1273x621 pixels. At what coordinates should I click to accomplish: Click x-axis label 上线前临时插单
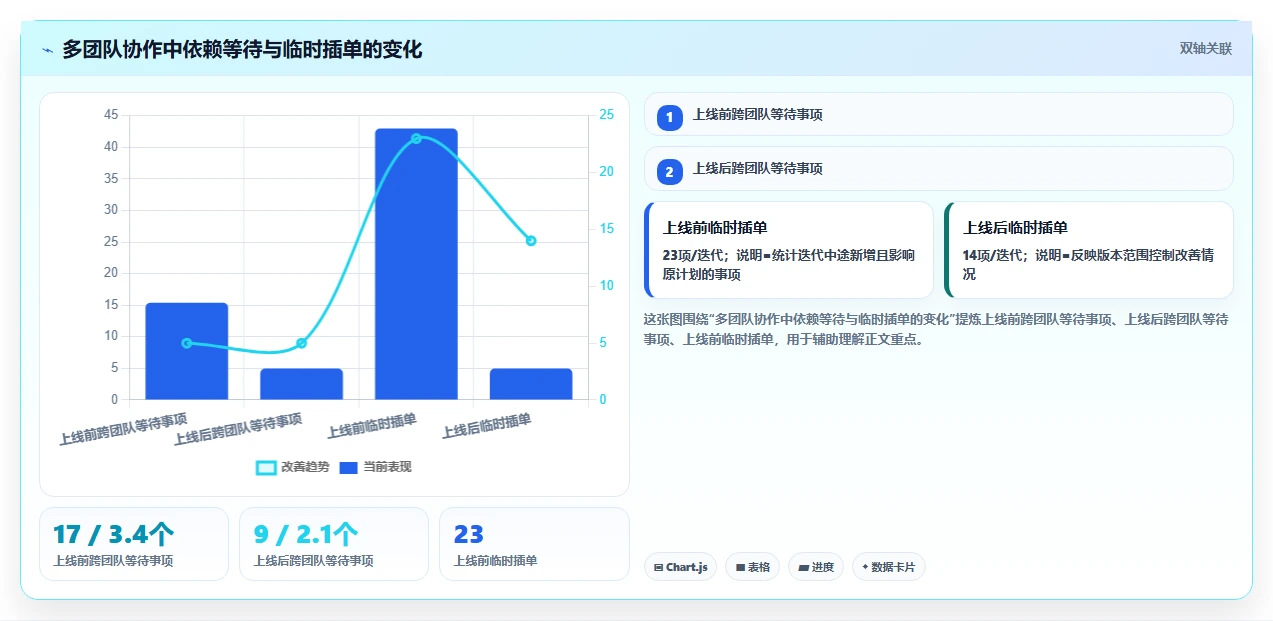372,426
